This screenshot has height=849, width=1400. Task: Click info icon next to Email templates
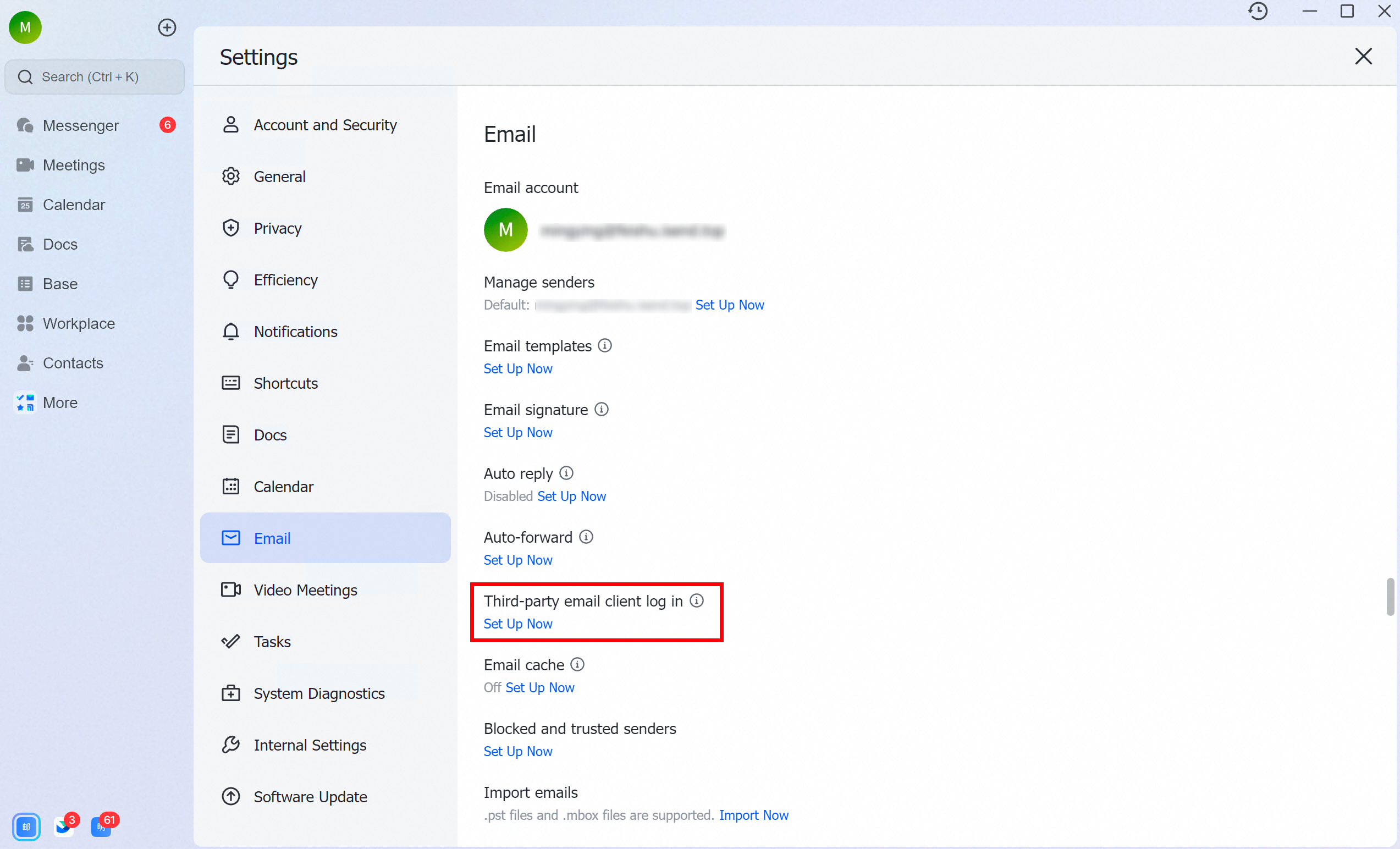[605, 345]
